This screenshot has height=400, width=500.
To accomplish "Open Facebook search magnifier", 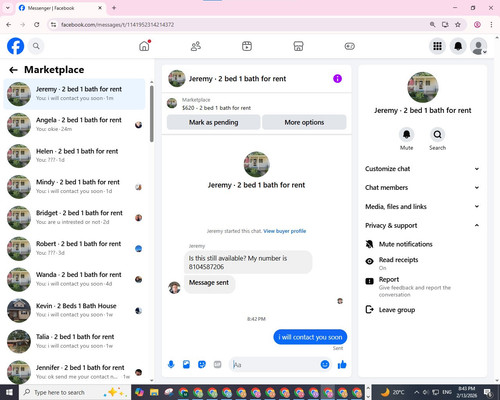I will 36,46.
